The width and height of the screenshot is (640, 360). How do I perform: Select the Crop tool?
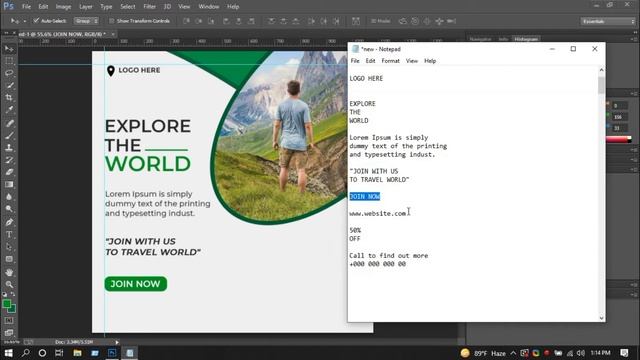pos(9,98)
